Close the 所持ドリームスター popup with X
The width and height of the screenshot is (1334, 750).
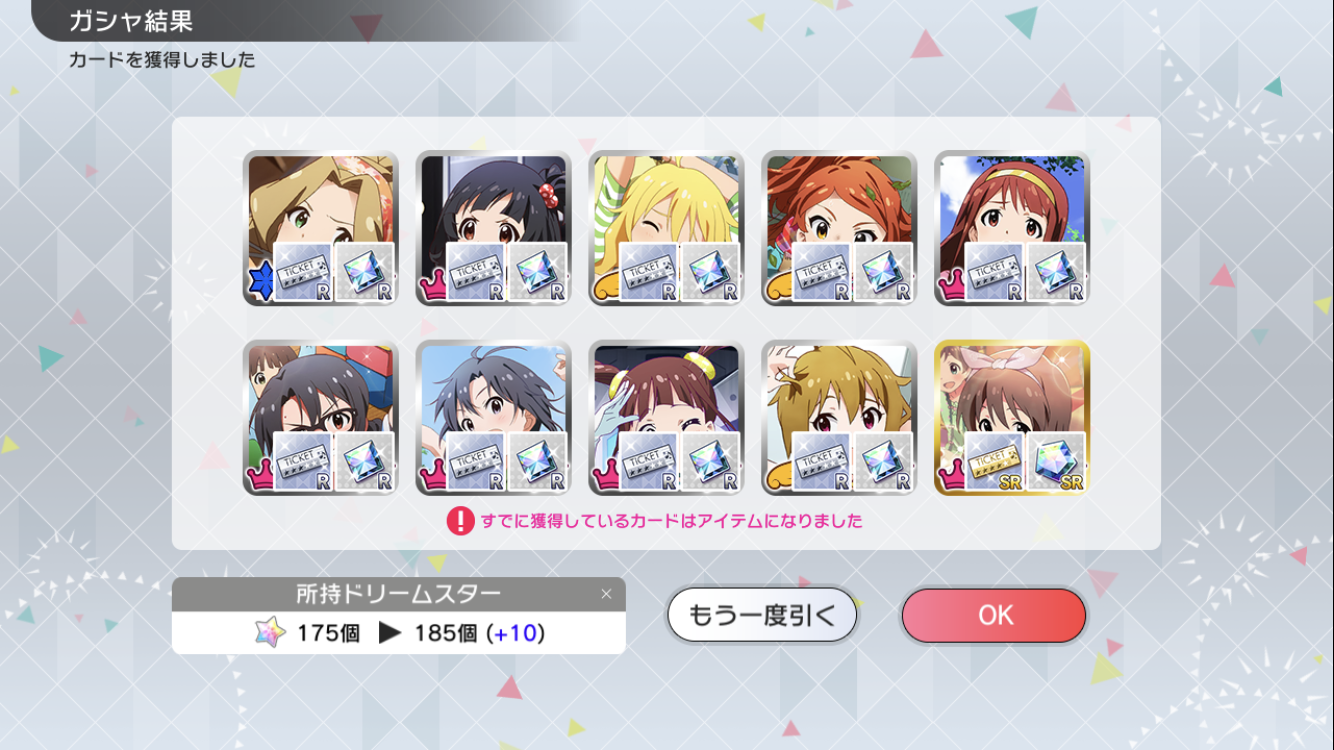[606, 594]
